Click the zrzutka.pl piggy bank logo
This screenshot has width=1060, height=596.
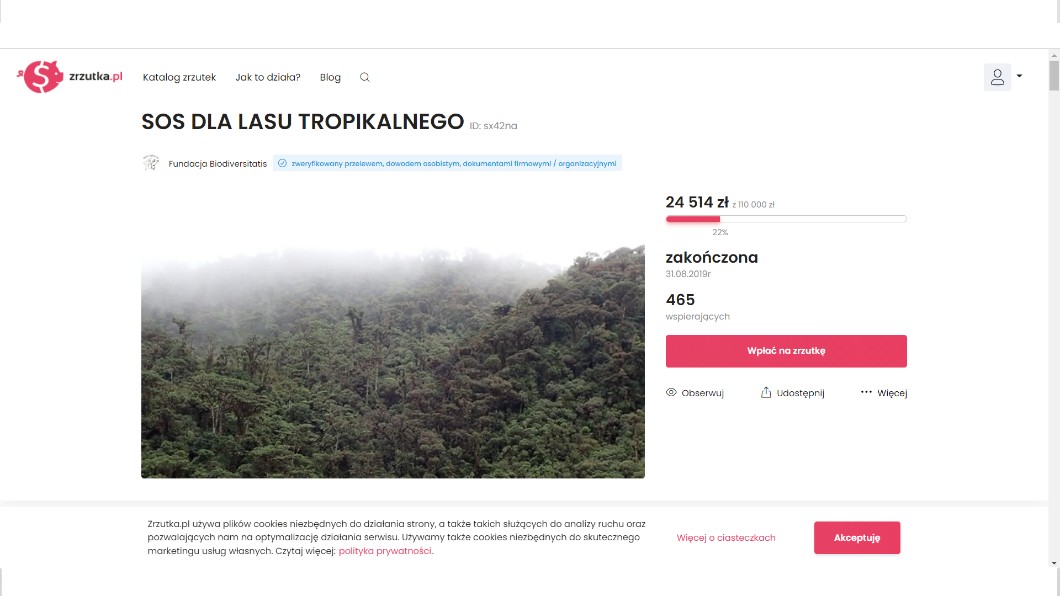coord(43,77)
